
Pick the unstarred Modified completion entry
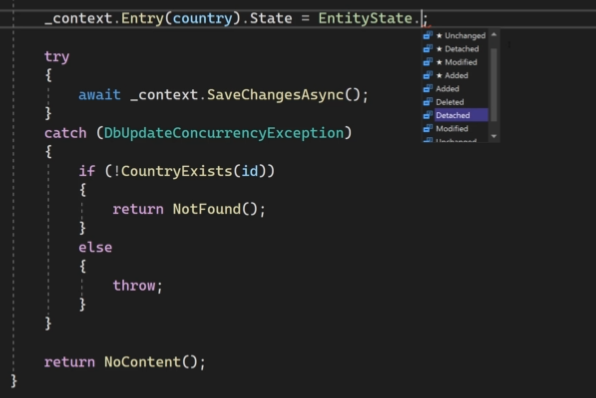(x=452, y=128)
